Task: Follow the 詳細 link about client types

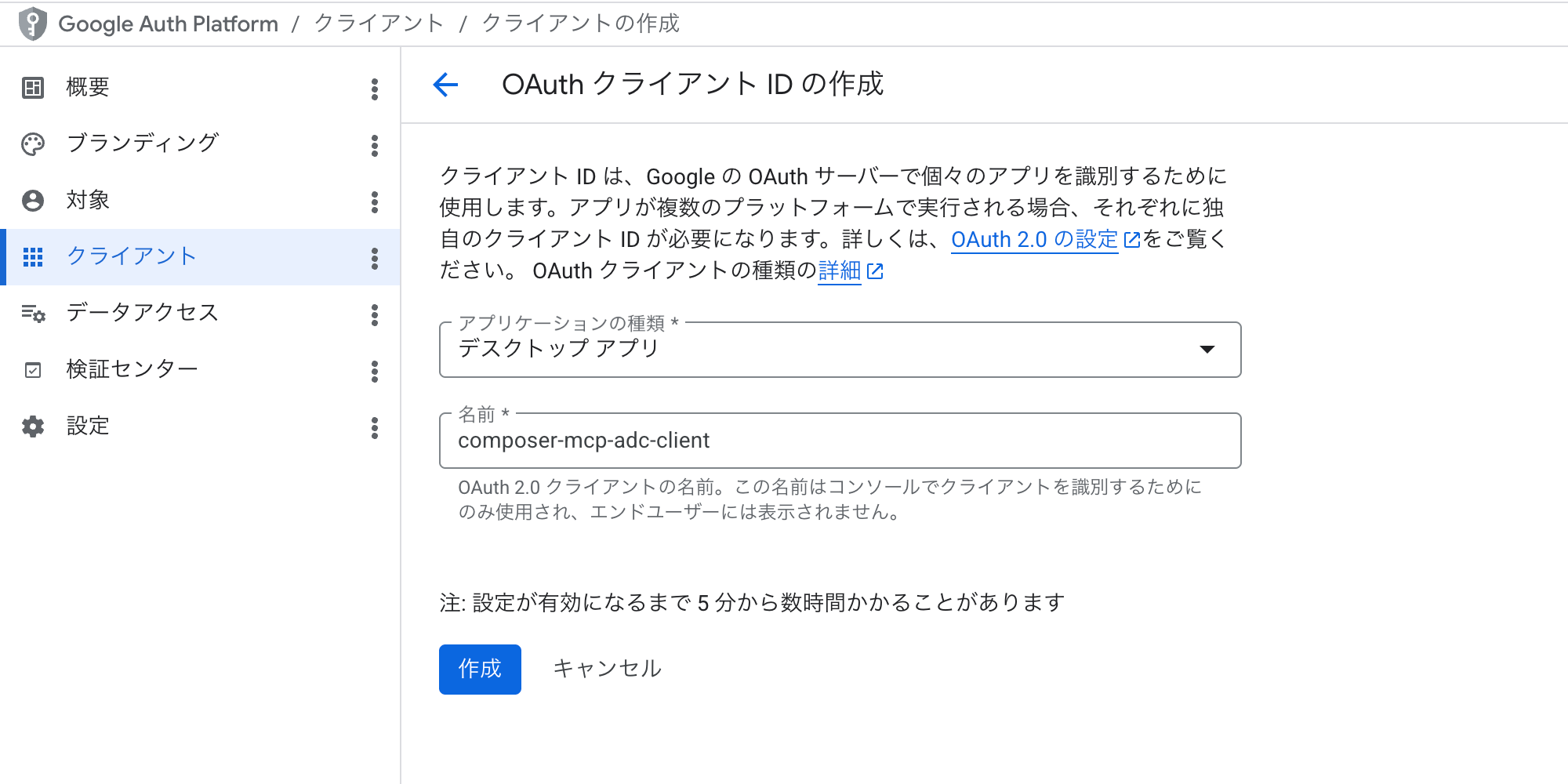Action: [840, 270]
